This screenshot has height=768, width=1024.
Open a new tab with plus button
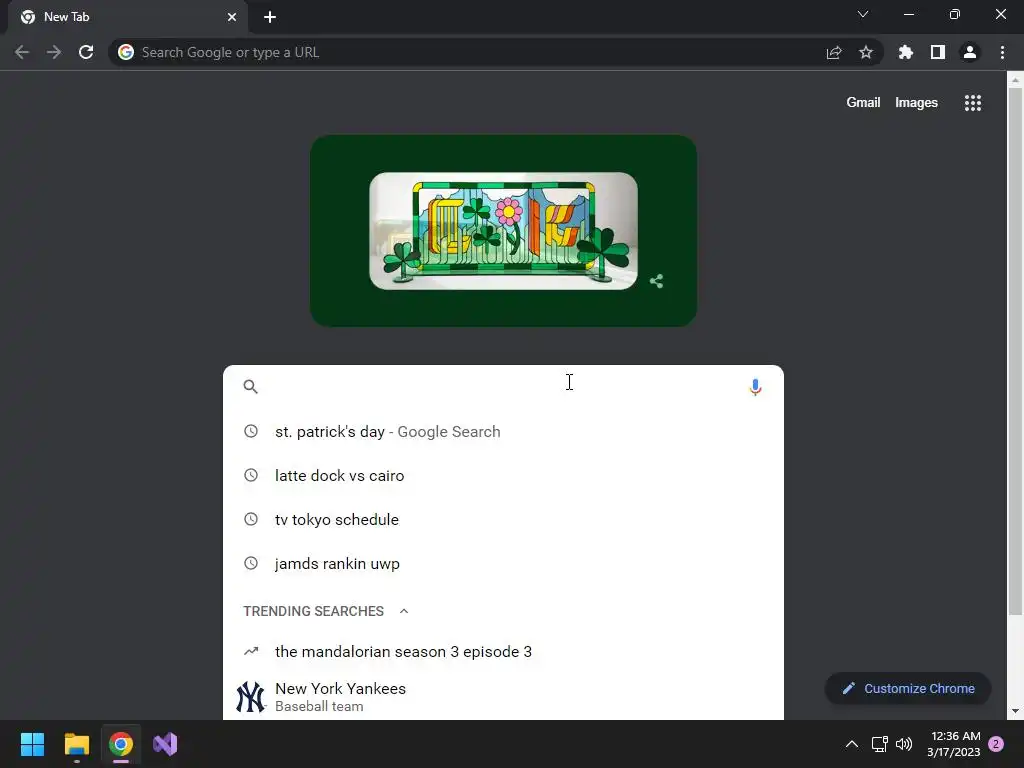click(270, 17)
